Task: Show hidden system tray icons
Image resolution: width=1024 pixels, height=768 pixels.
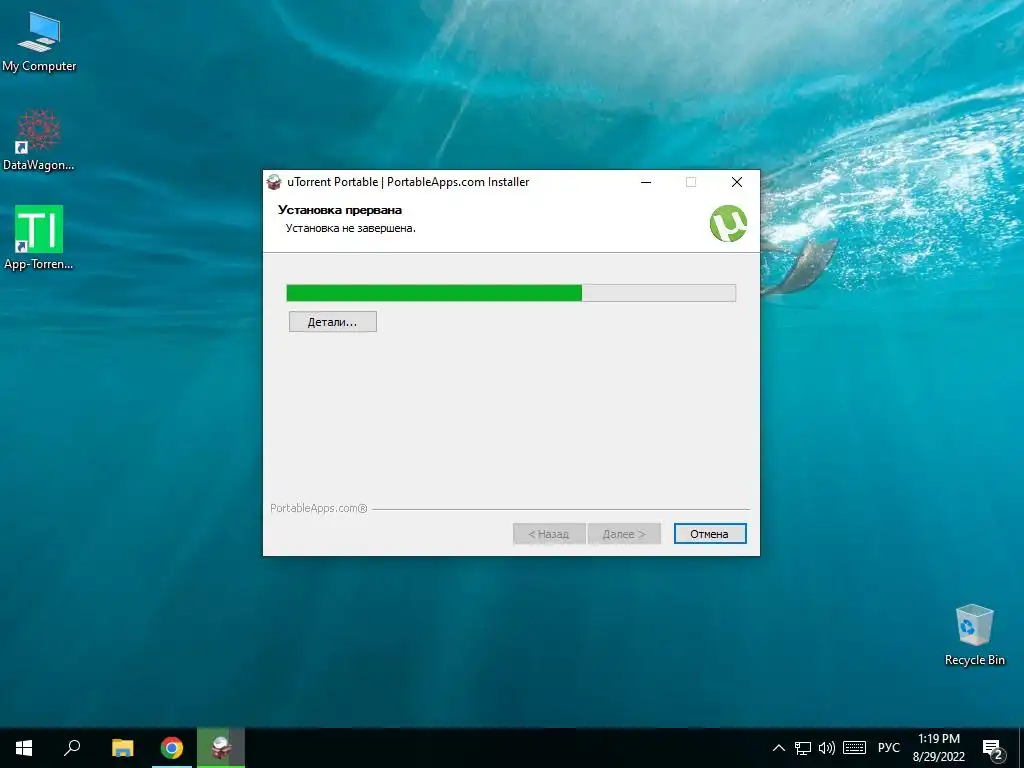Action: coord(778,748)
